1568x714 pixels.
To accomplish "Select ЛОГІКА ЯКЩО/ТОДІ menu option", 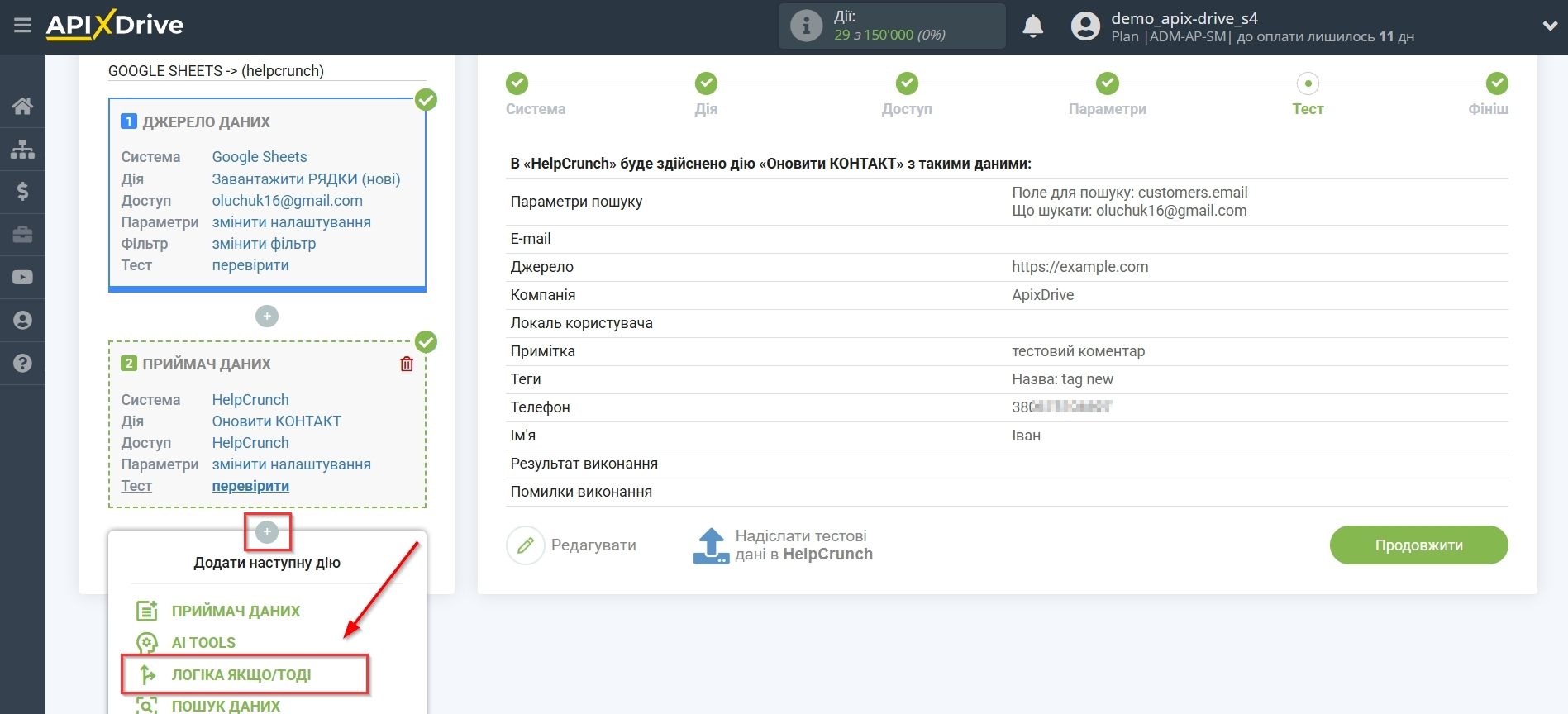I will [x=241, y=675].
